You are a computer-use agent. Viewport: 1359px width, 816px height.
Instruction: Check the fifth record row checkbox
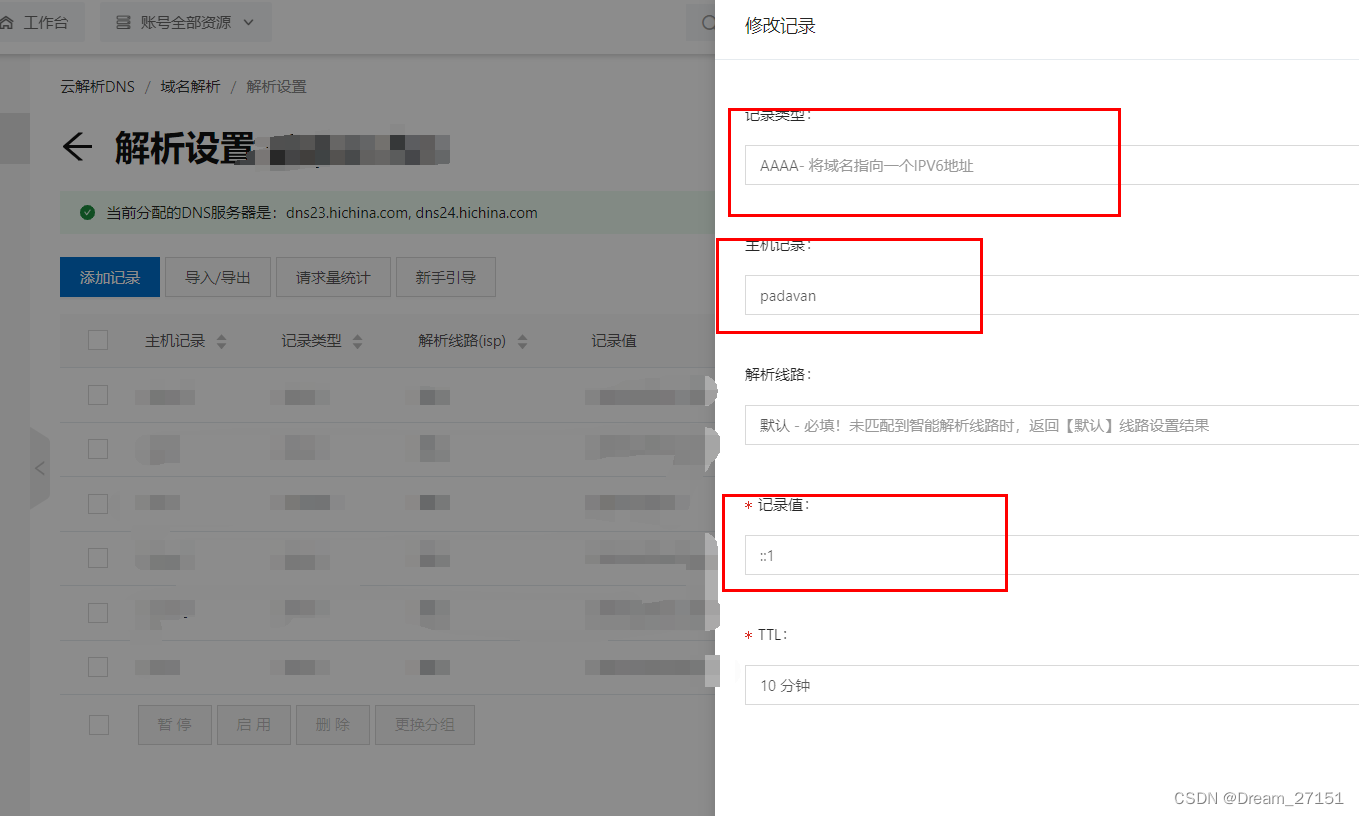point(98,611)
